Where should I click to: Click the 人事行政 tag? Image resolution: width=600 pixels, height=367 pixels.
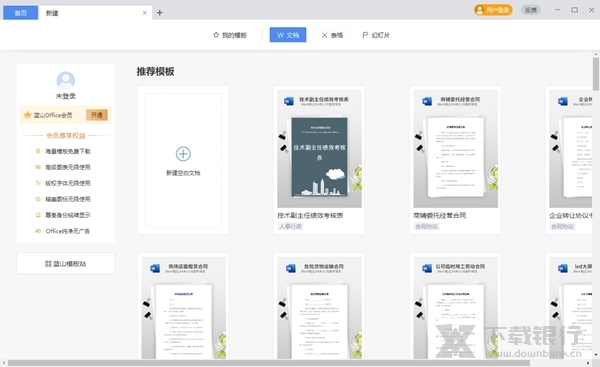(290, 227)
